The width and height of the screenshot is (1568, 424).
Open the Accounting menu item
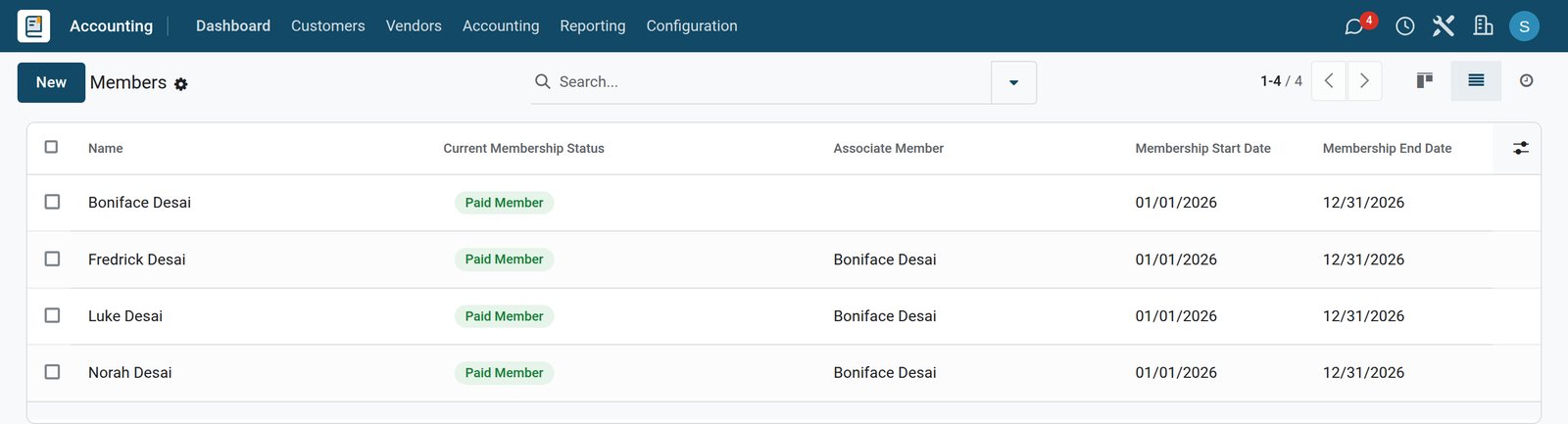(x=501, y=25)
